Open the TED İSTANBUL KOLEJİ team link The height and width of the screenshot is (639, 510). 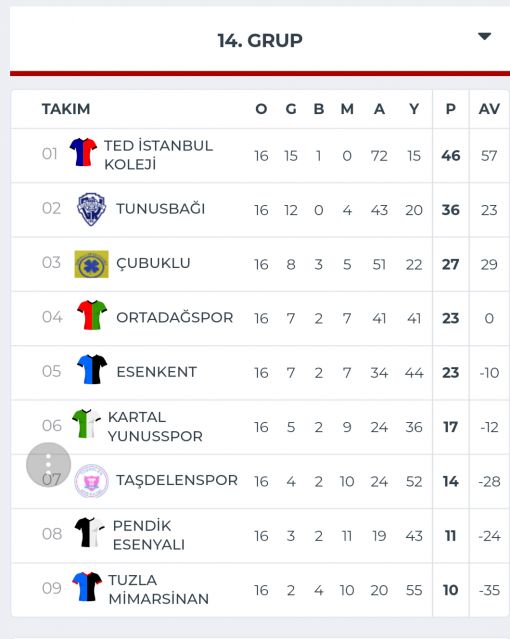coord(158,155)
